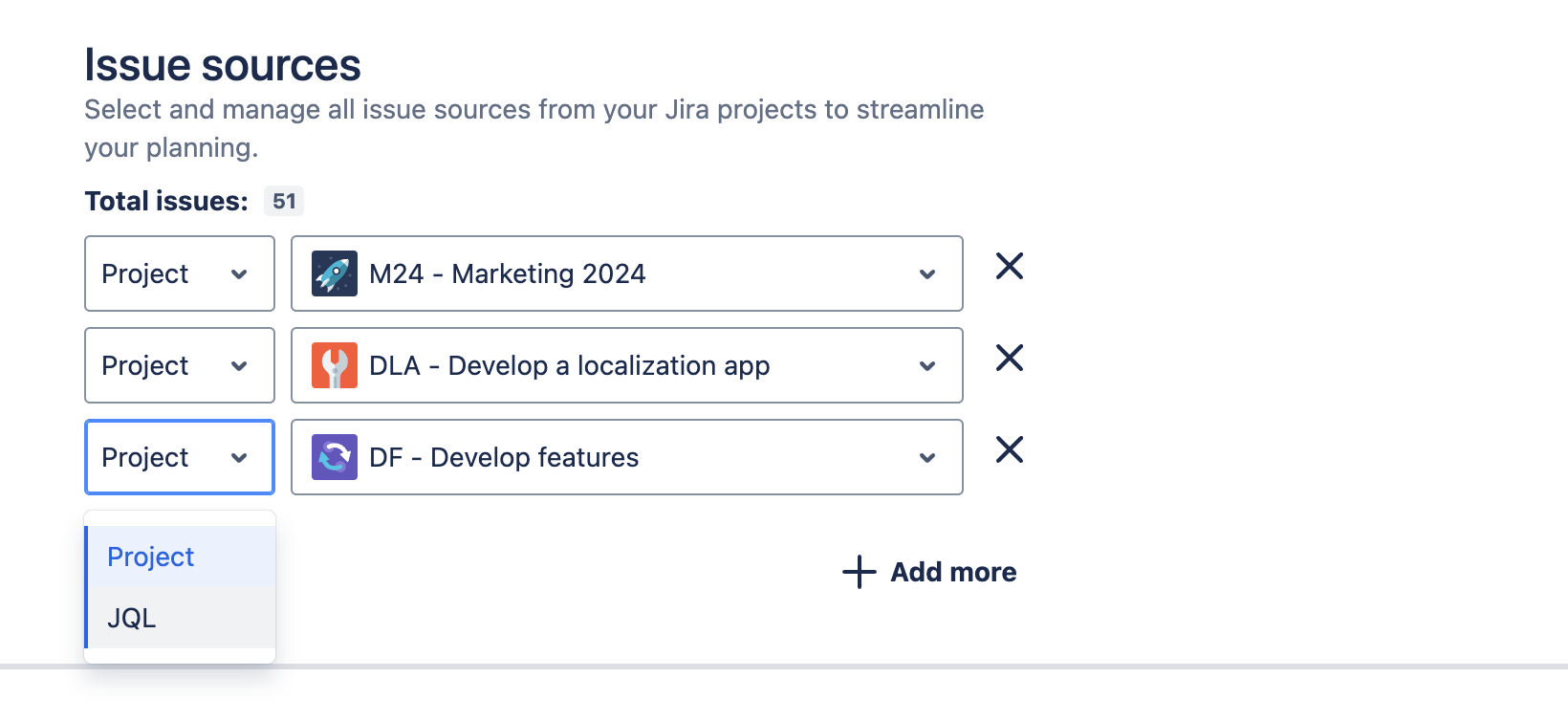Viewport: 1568px width, 721px height.
Task: Open the source type dropdown for the DLA row
Action: (180, 365)
